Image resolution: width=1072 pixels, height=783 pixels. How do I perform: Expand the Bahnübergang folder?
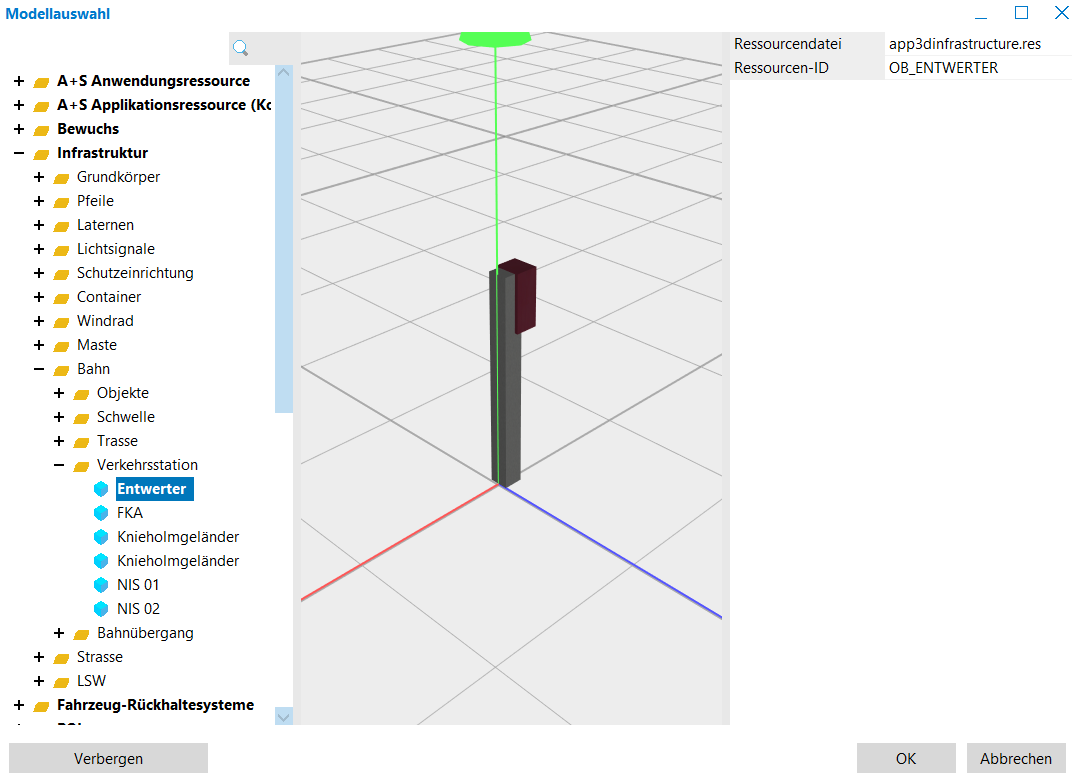point(59,633)
